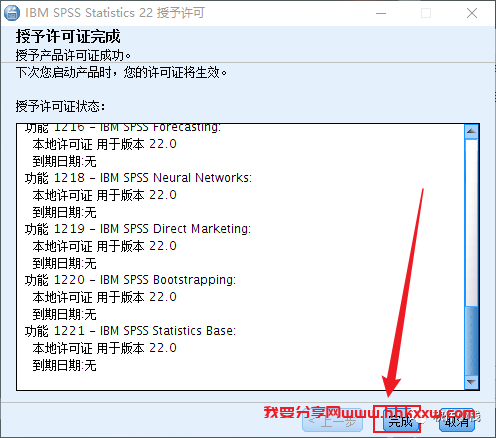The image size is (496, 438).
Task: Click '到期日期:无' under Statistics Base
Action: pos(64,366)
